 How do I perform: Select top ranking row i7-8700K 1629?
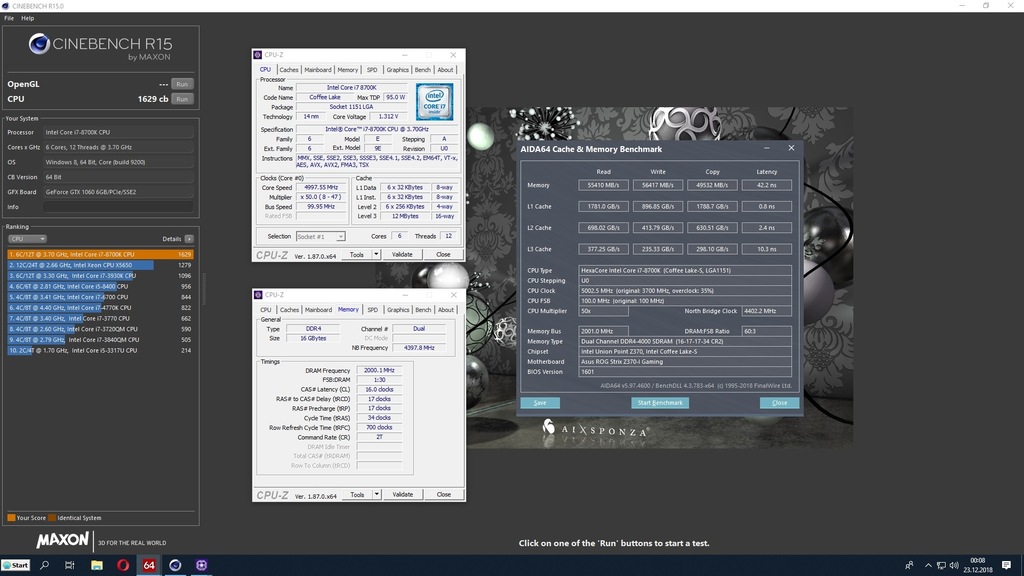100,255
